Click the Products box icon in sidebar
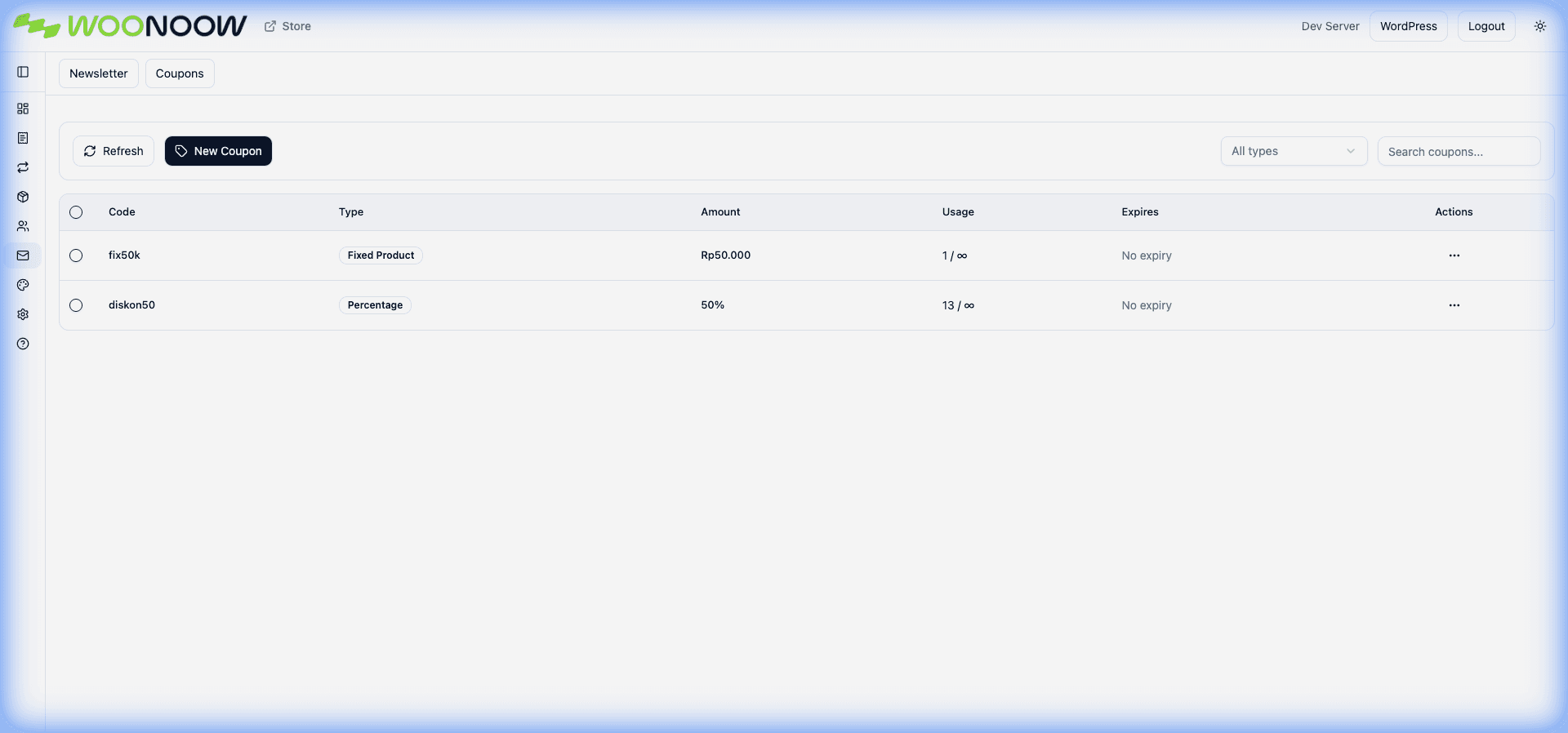This screenshot has height=733, width=1568. [x=23, y=197]
